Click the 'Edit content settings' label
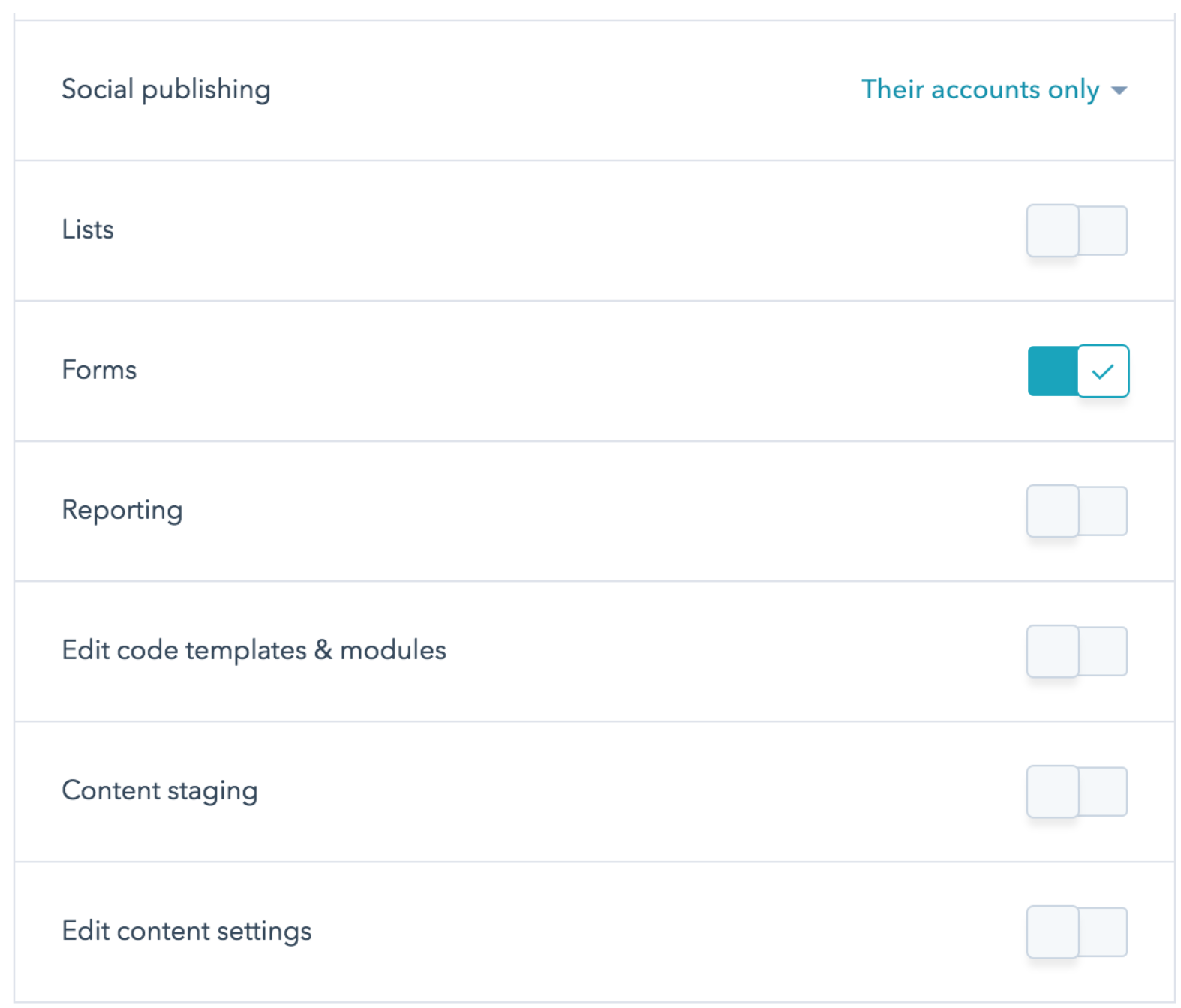This screenshot has width=1181, height=1008. click(186, 931)
